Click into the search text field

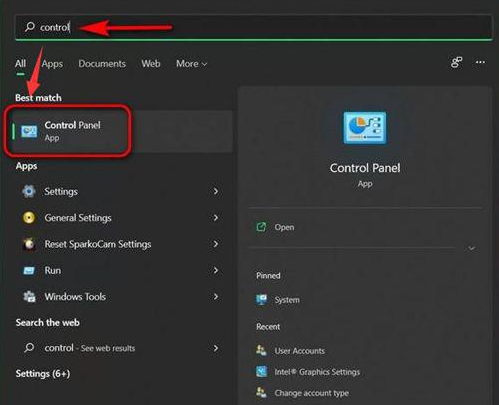pos(253,27)
